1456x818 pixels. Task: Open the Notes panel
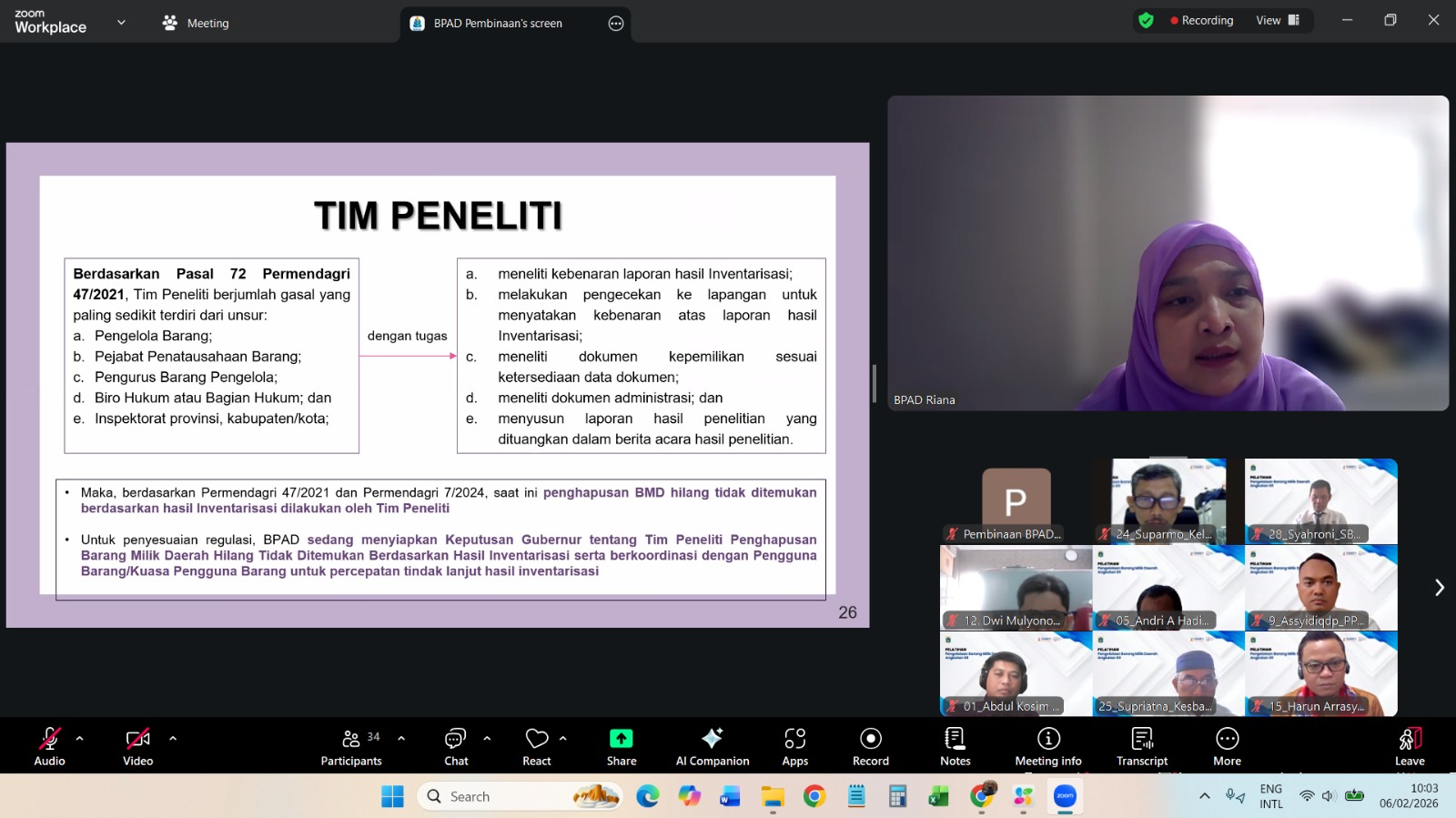click(955, 746)
